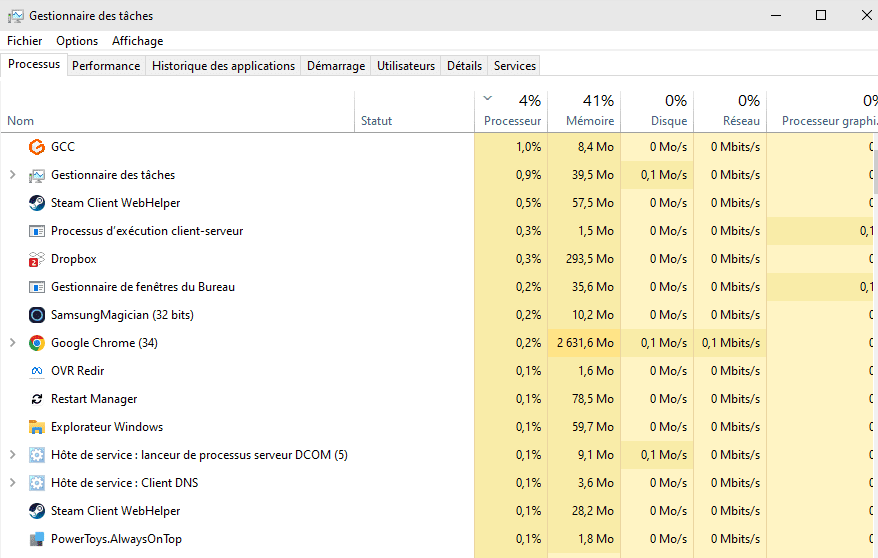The height and width of the screenshot is (558, 878).
Task: Expand the Google Chrome (34) process group
Action: click(x=12, y=343)
